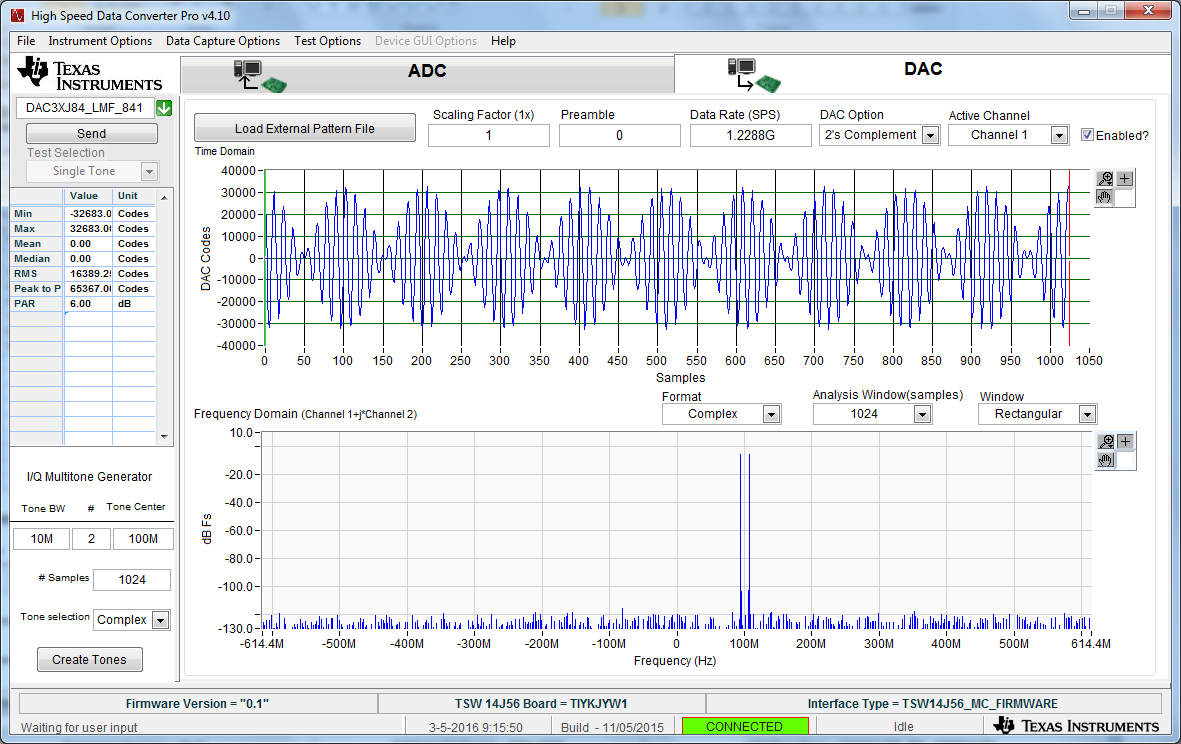Click the green start cursor line in Time Domain graph
Image resolution: width=1181 pixels, height=744 pixels.
pyautogui.click(x=265, y=258)
